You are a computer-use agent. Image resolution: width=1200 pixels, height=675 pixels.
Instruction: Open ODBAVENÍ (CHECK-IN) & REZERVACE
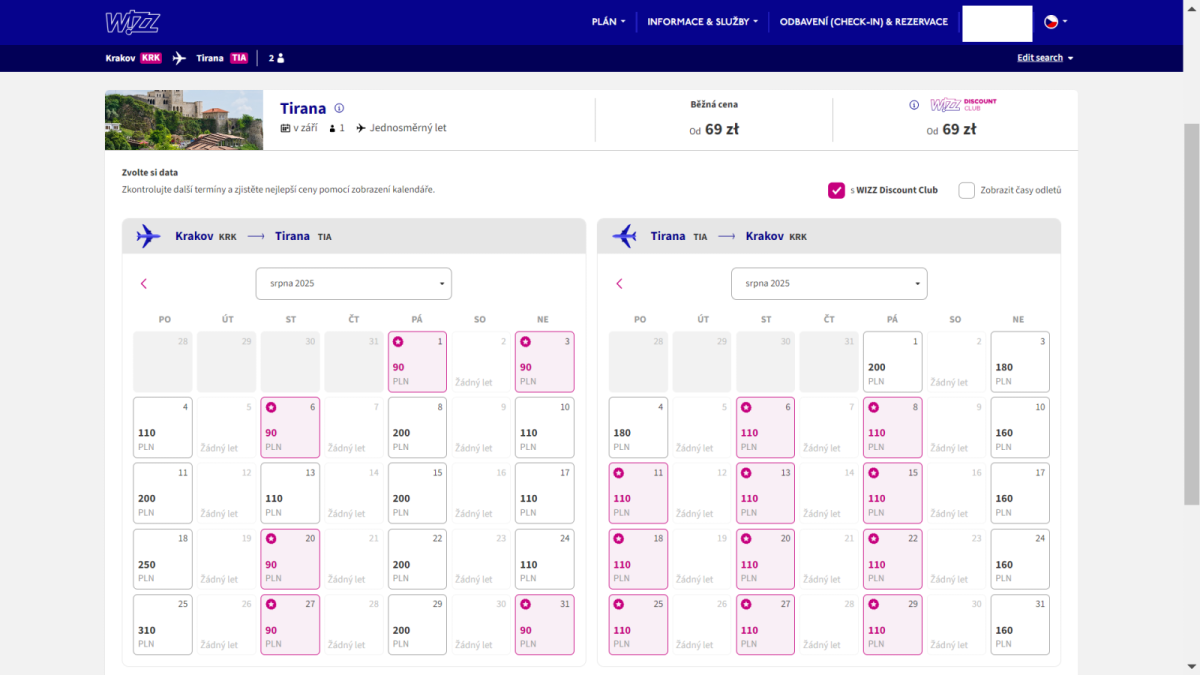863,22
